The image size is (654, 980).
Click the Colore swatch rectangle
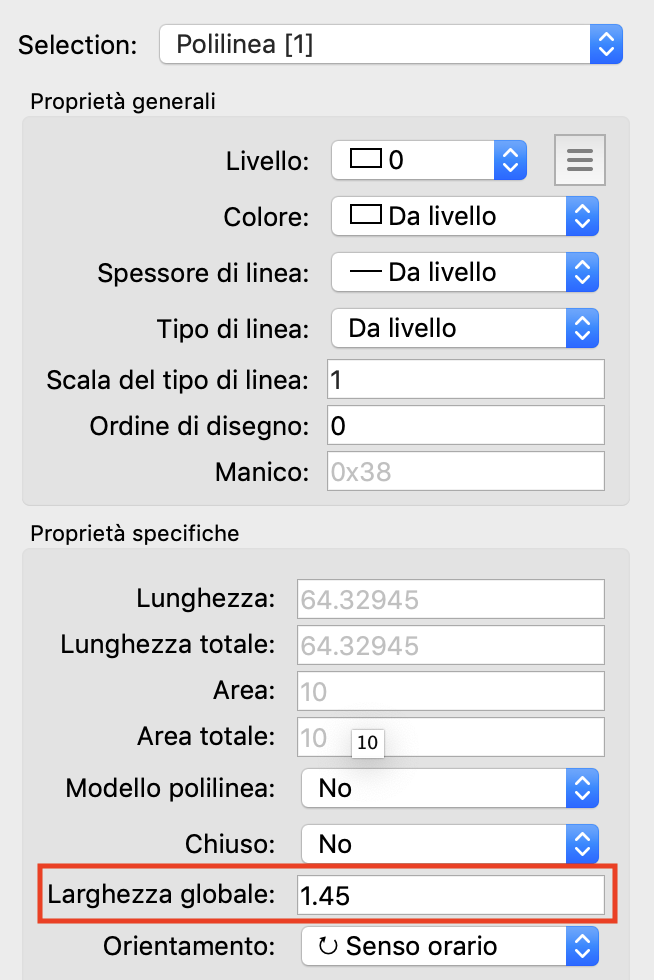pos(366,215)
